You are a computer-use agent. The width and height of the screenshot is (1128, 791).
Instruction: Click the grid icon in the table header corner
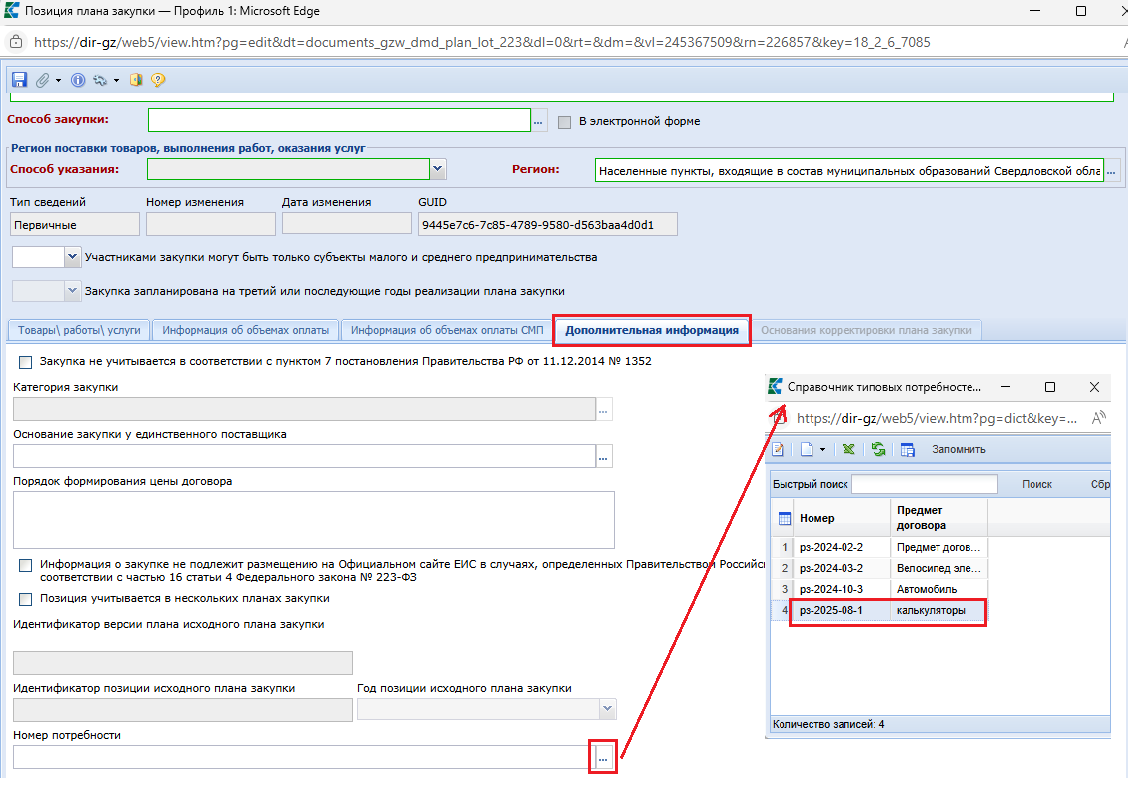[785, 518]
